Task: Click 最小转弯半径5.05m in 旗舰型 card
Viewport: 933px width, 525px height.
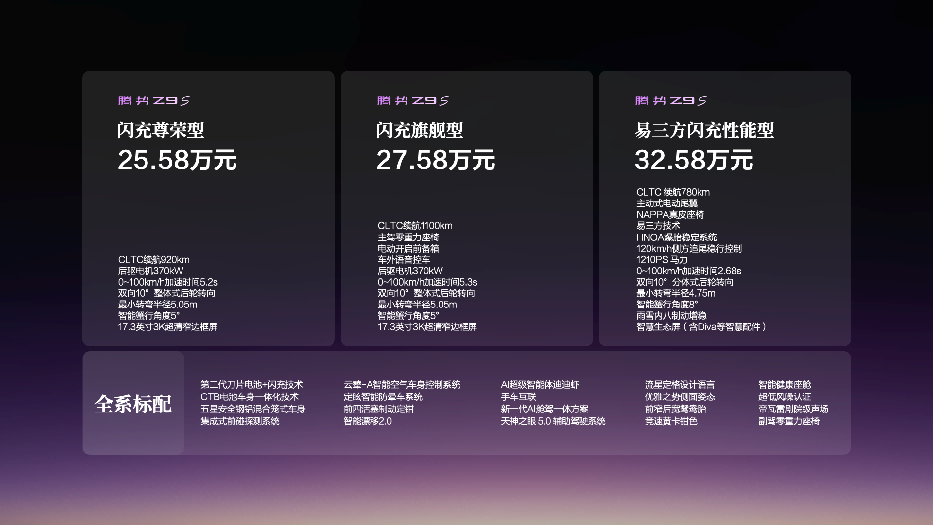Action: click(417, 304)
